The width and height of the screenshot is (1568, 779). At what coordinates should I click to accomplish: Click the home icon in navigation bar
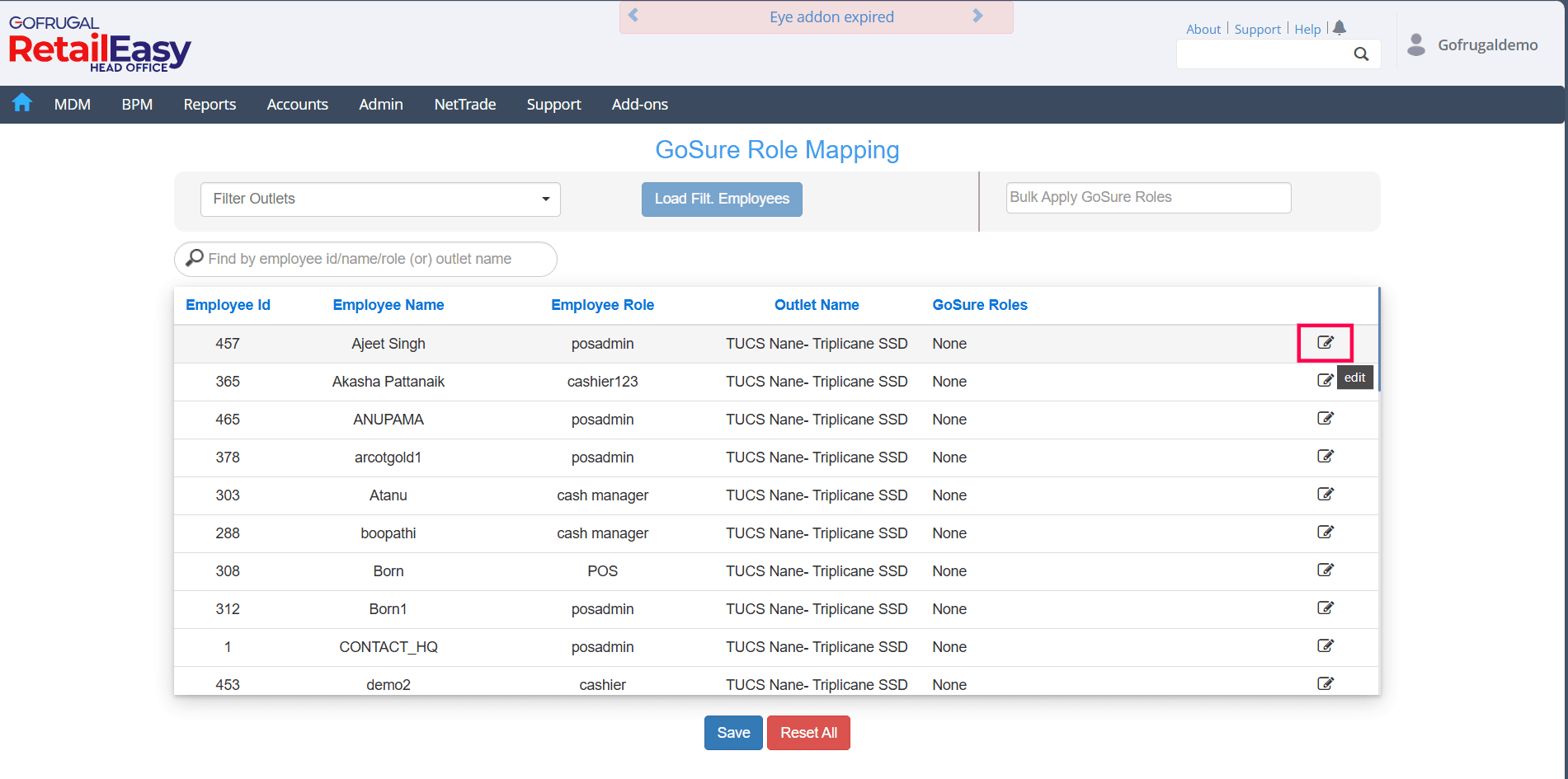22,103
